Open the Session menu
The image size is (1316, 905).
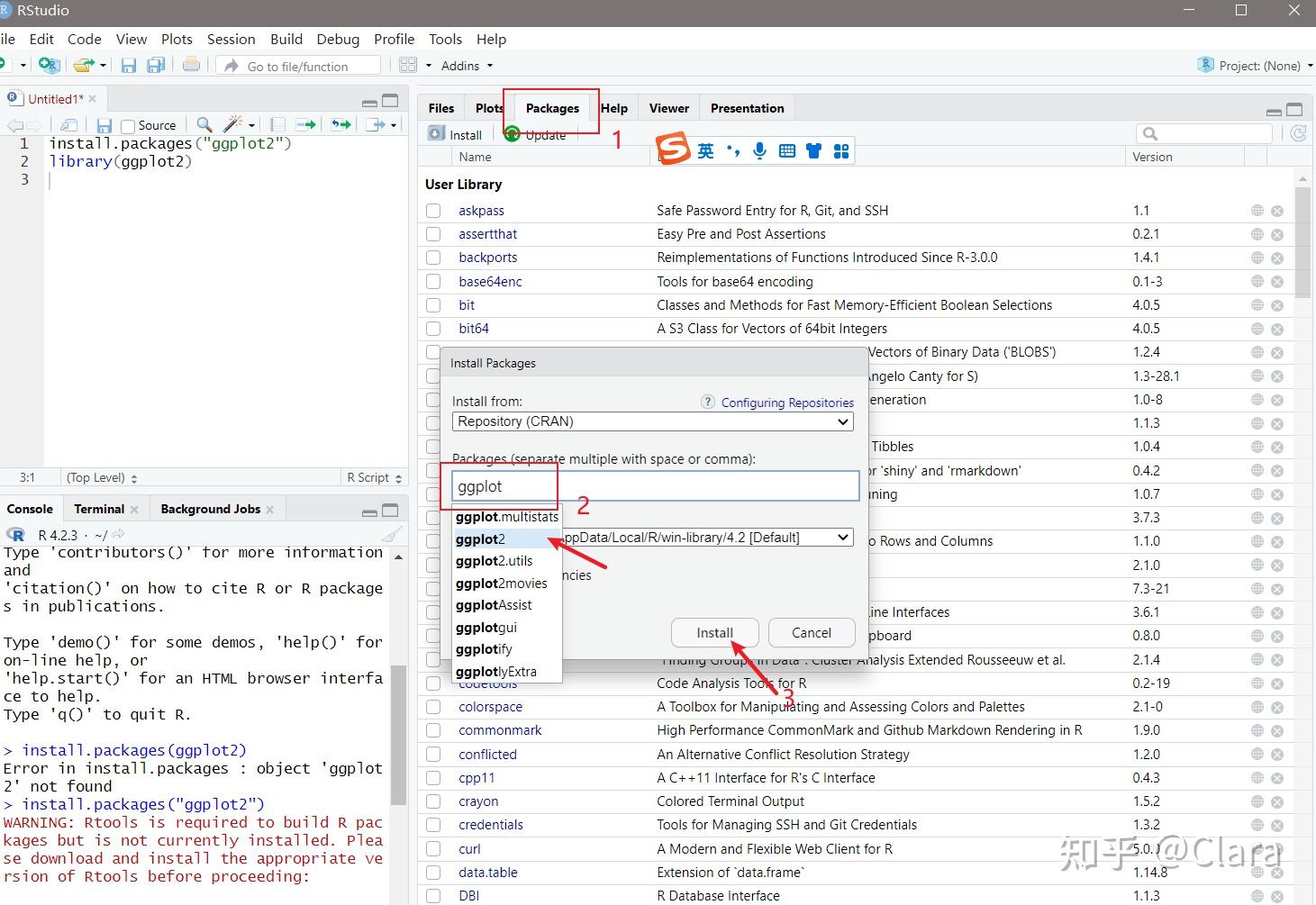(231, 39)
